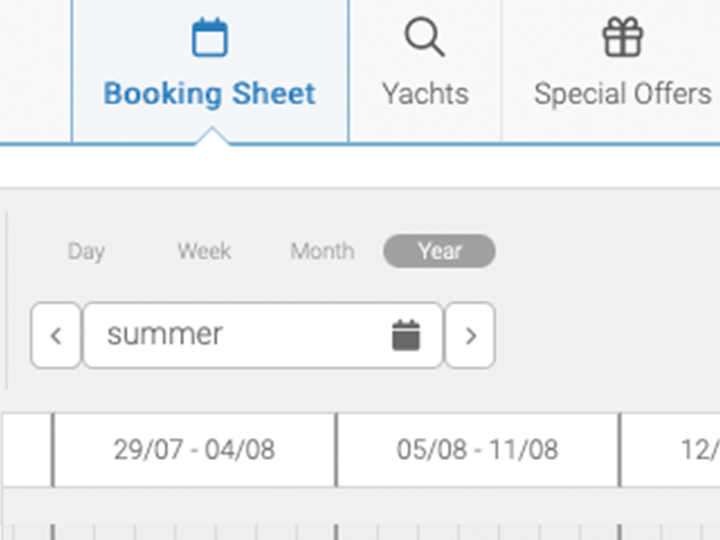The width and height of the screenshot is (720, 540).
Task: Click the summer period input field
Action: click(x=240, y=335)
